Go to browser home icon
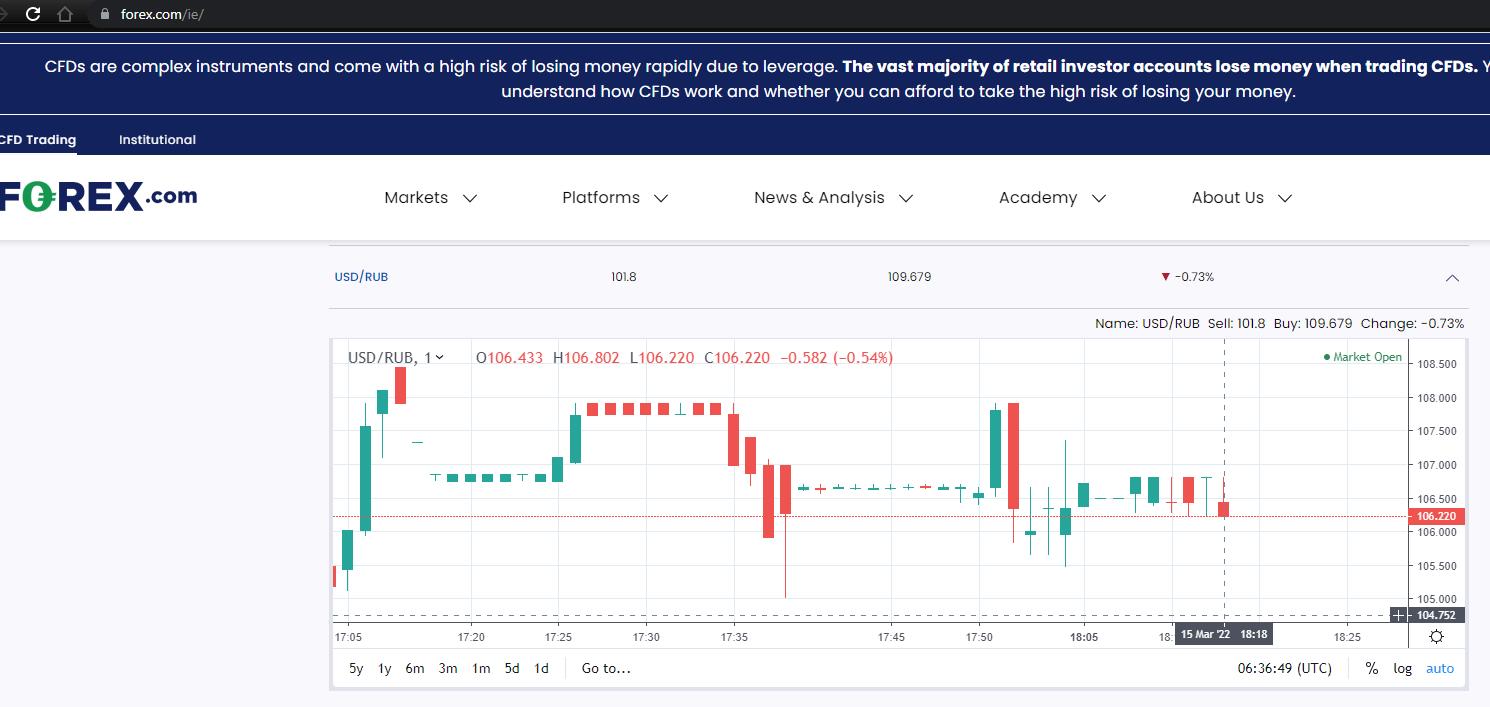This screenshot has height=707, width=1490. tap(65, 14)
